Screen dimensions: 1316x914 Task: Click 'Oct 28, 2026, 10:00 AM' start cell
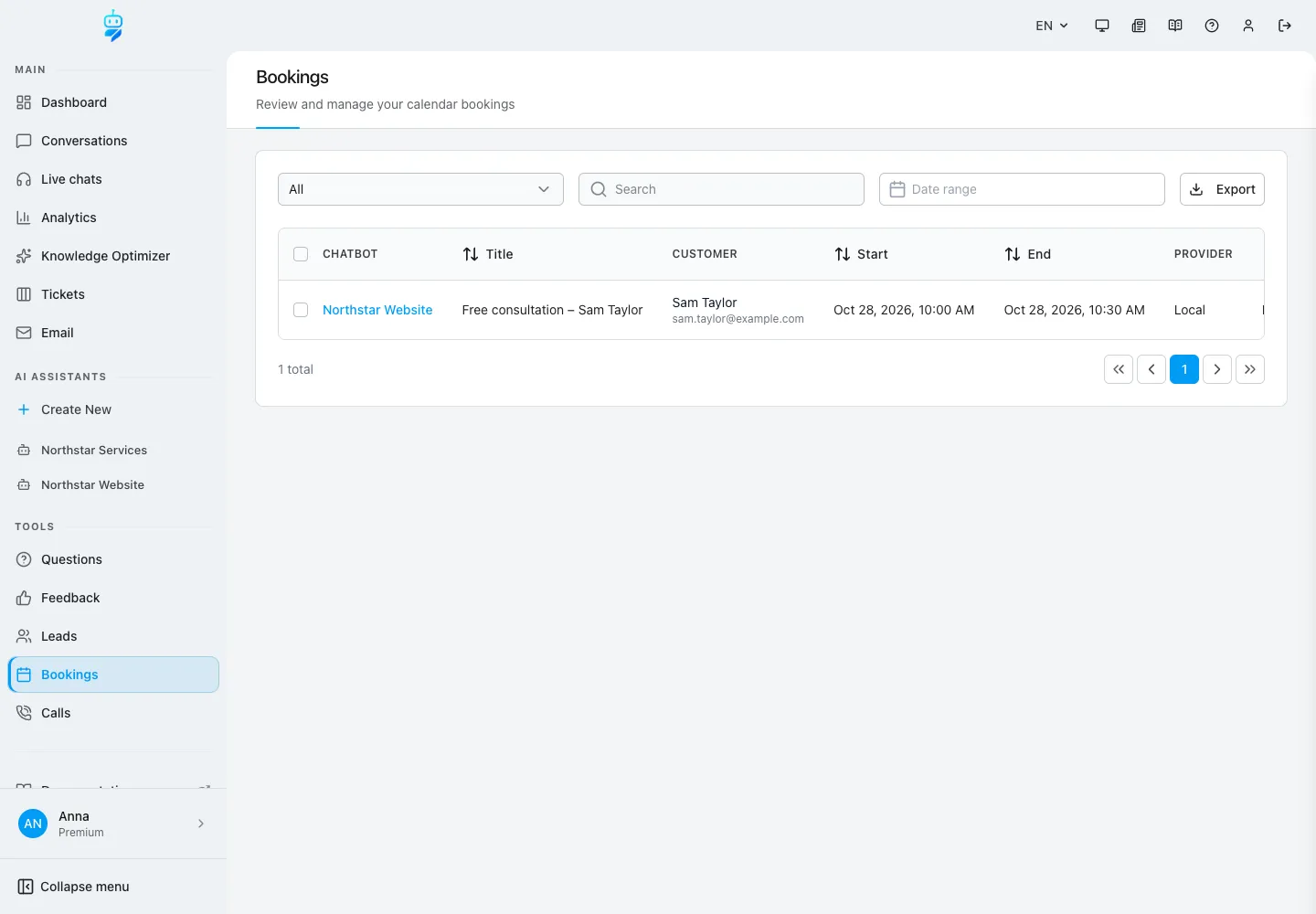point(904,310)
